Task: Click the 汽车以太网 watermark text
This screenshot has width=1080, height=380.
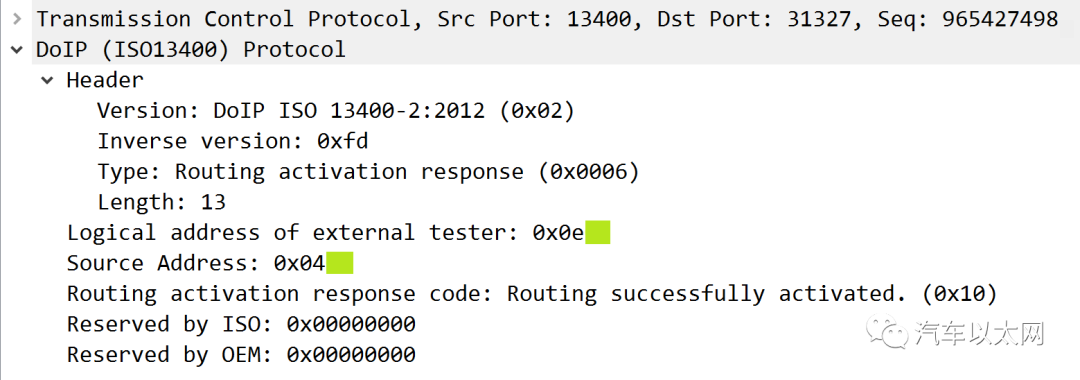Action: (980, 334)
